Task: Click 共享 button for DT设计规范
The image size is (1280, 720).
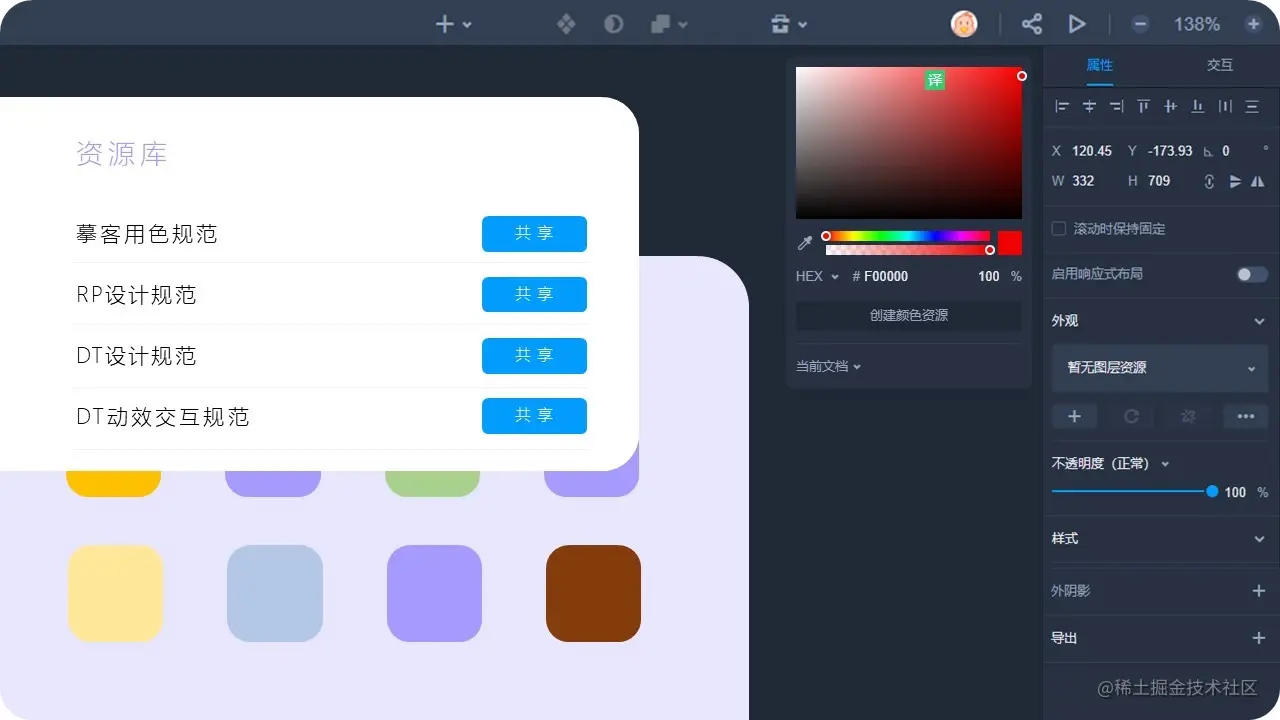Action: [534, 356]
